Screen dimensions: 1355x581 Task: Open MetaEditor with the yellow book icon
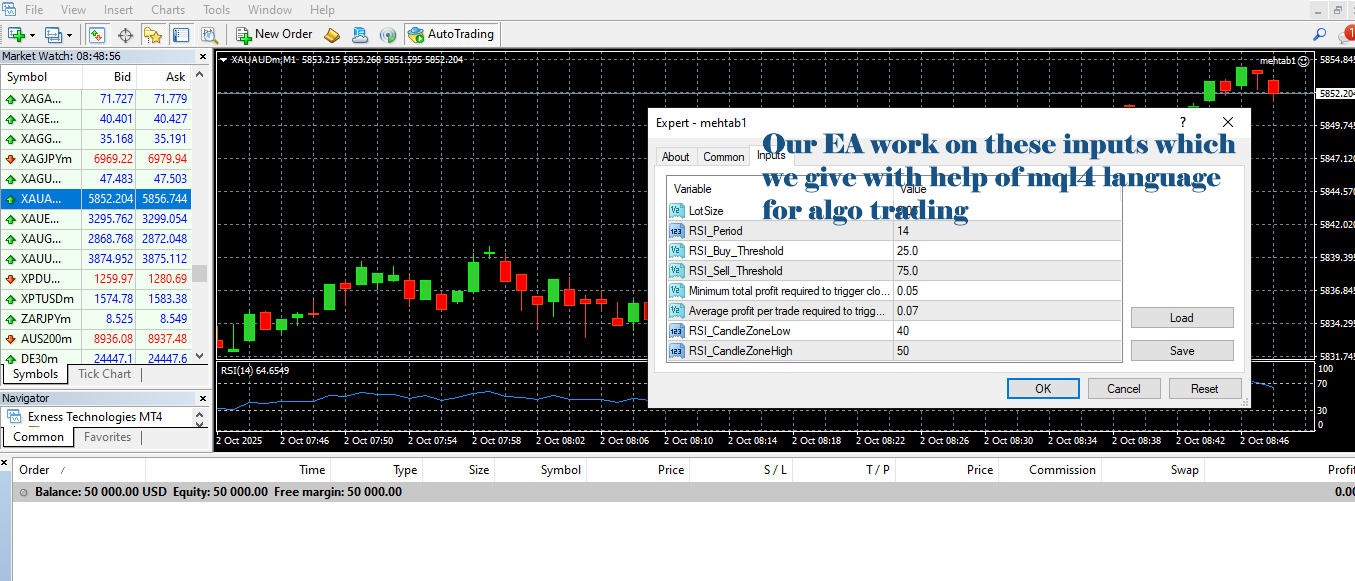(332, 34)
